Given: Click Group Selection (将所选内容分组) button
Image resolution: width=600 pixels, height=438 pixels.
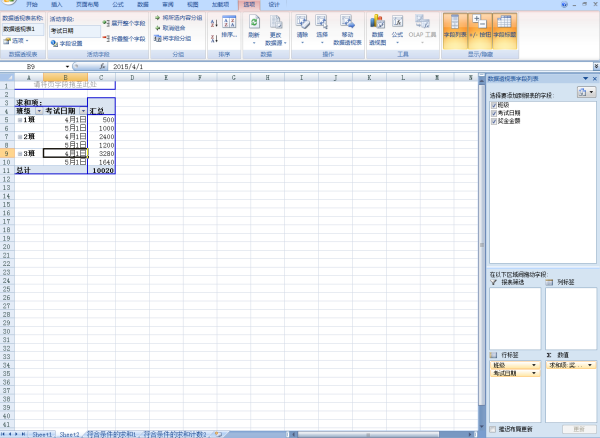Looking at the screenshot, I should pyautogui.click(x=180, y=18).
